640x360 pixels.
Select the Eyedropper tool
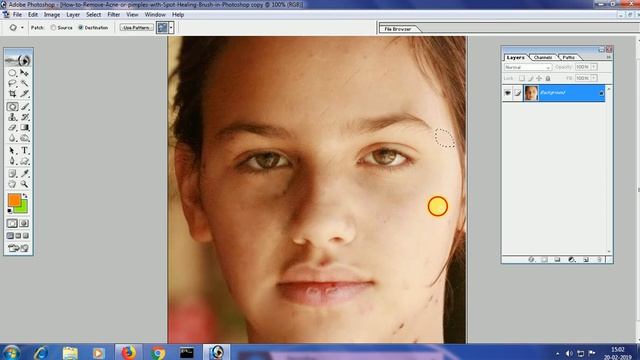click(24, 173)
